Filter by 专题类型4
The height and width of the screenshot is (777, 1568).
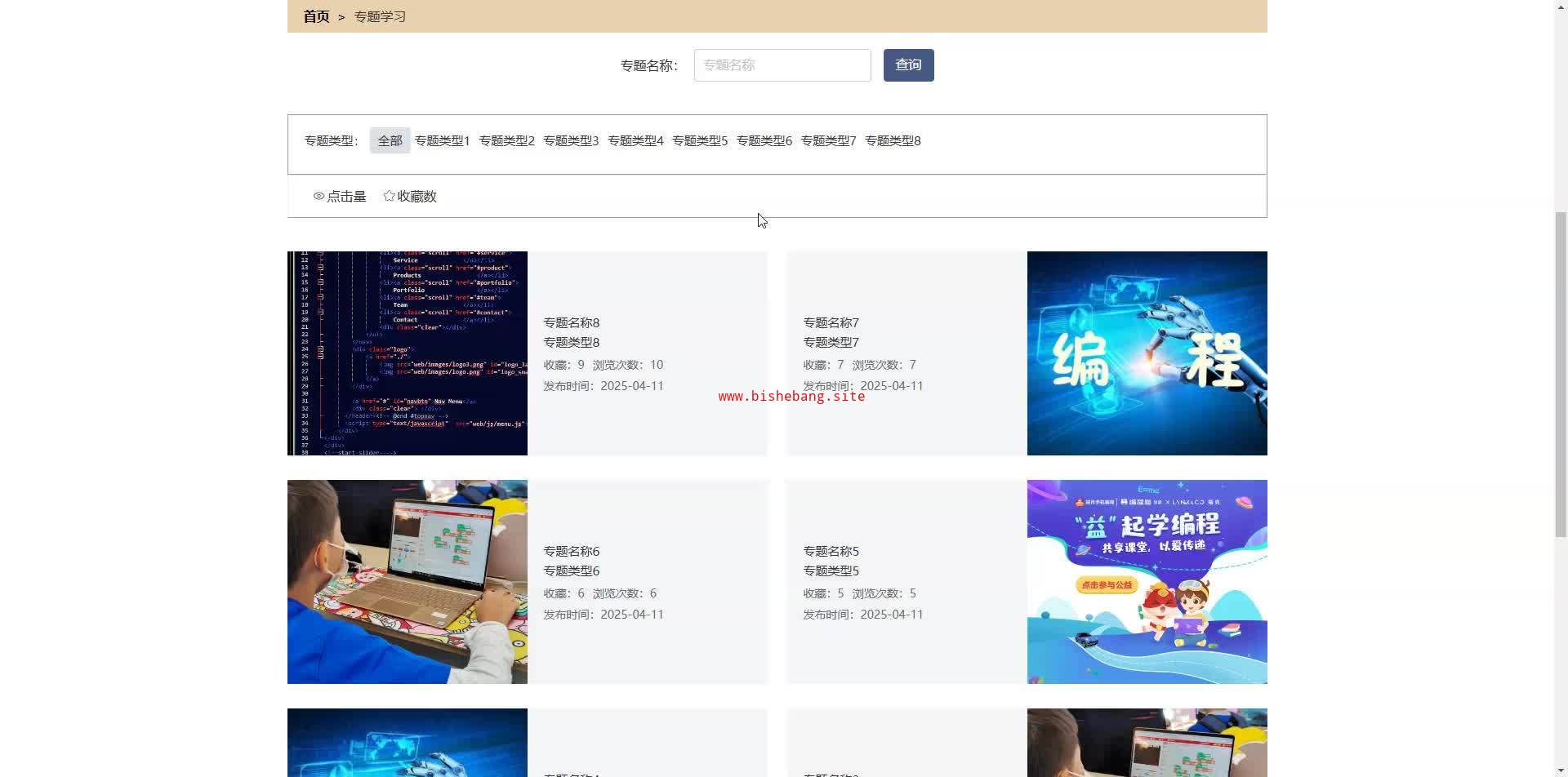pos(635,140)
